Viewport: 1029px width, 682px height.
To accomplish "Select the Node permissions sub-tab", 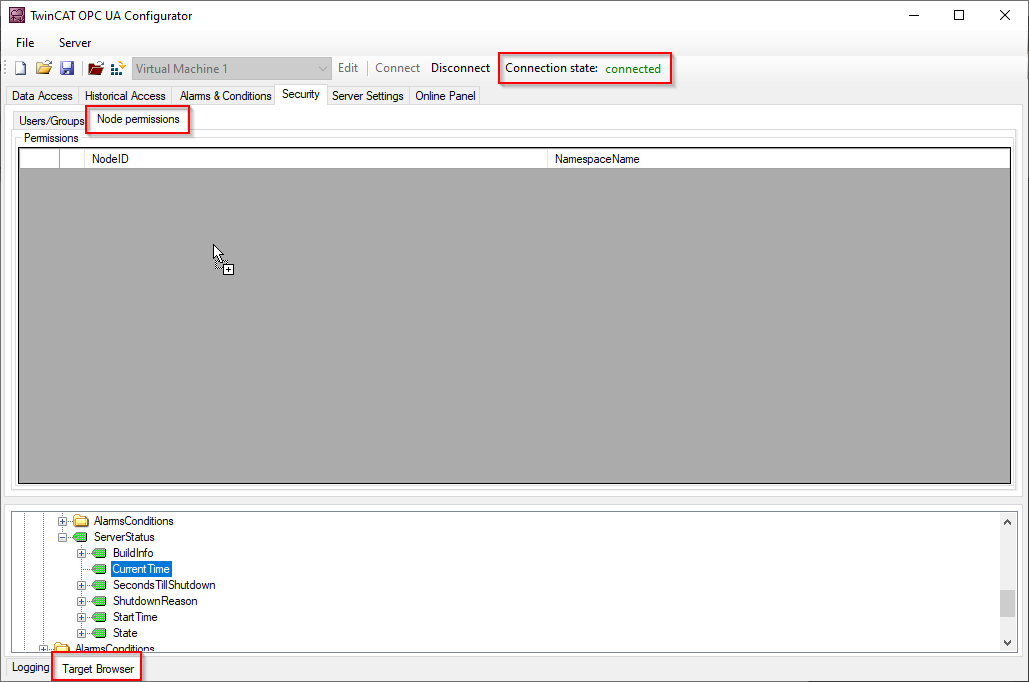I will (138, 119).
